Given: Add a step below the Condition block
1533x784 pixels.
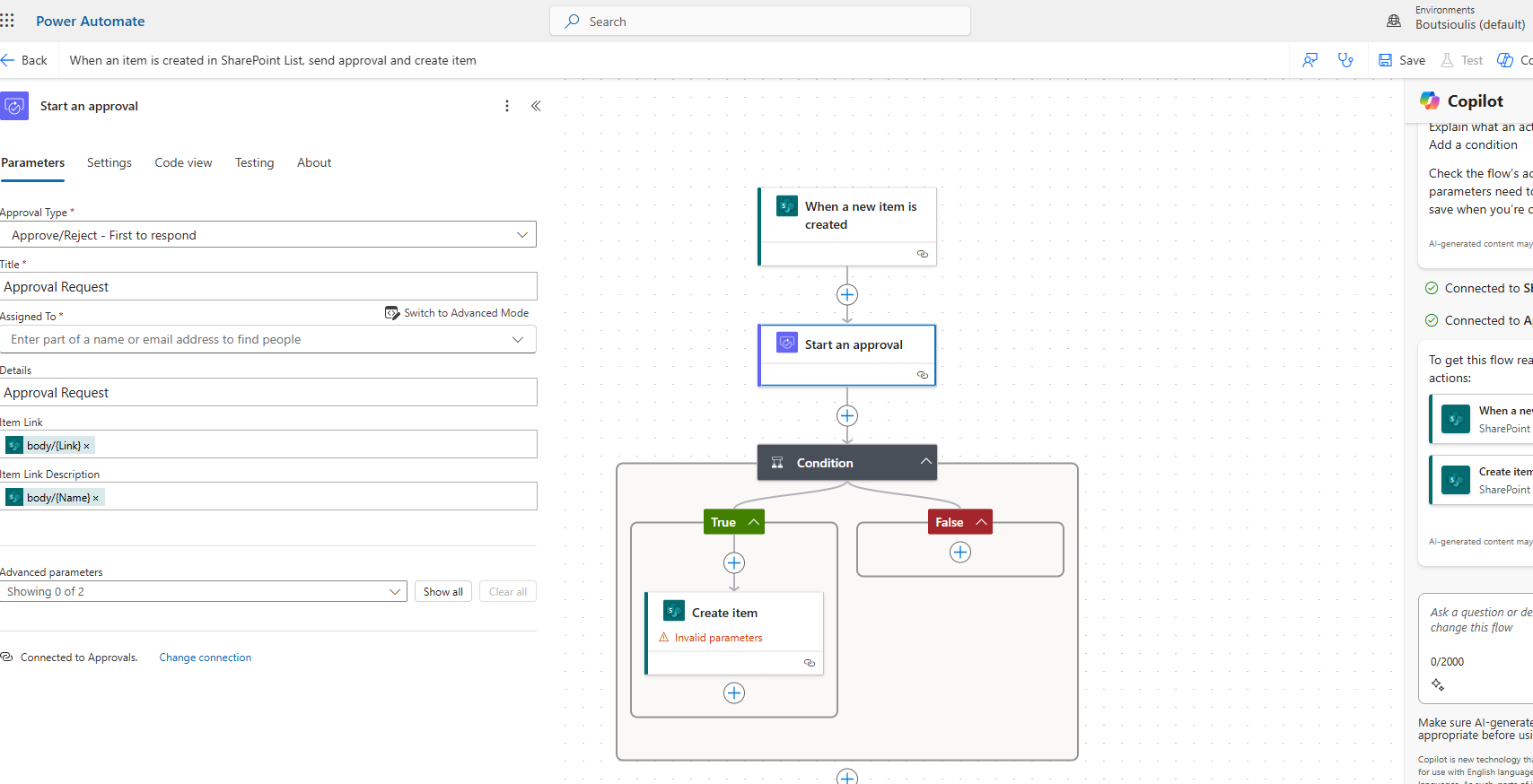Looking at the screenshot, I should pyautogui.click(x=847, y=777).
